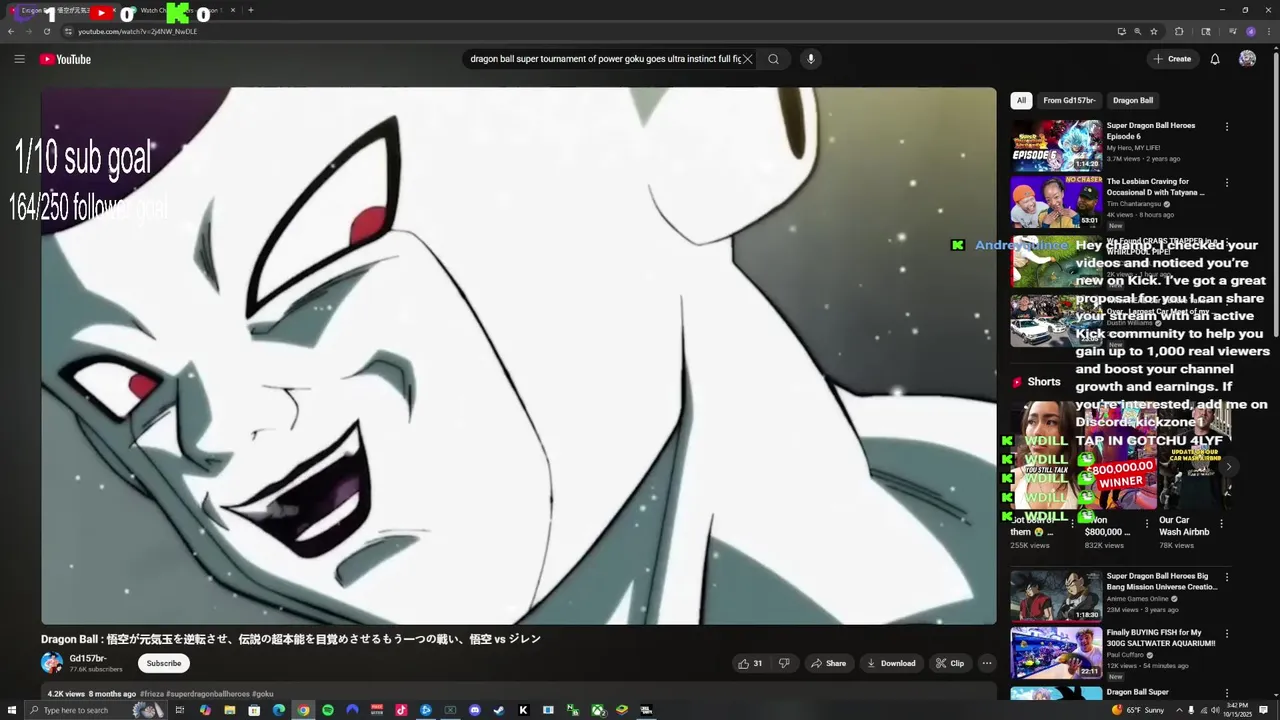Open the video's more actions ellipsis
This screenshot has height=720, width=1280.
pyautogui.click(x=986, y=663)
